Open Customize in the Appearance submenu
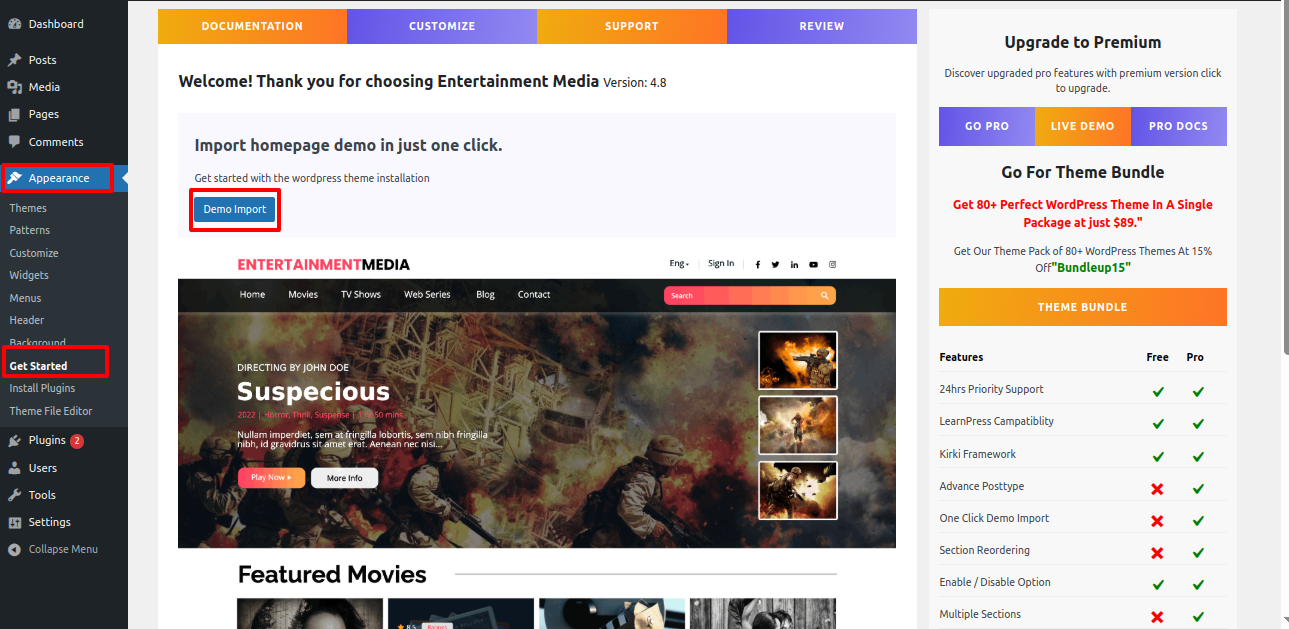The height and width of the screenshot is (629, 1289). pos(34,253)
